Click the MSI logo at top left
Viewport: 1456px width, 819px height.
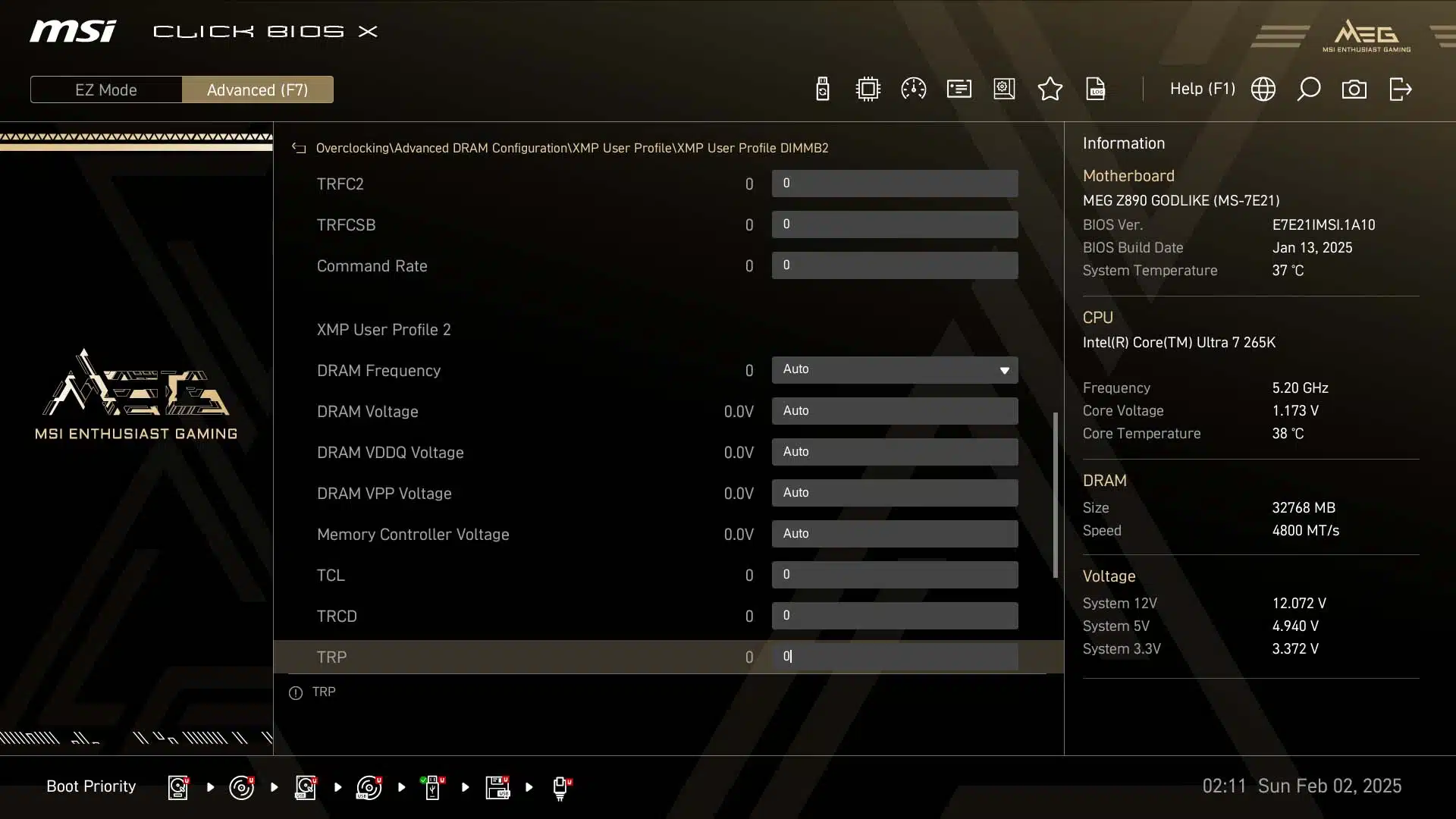pyautogui.click(x=73, y=31)
